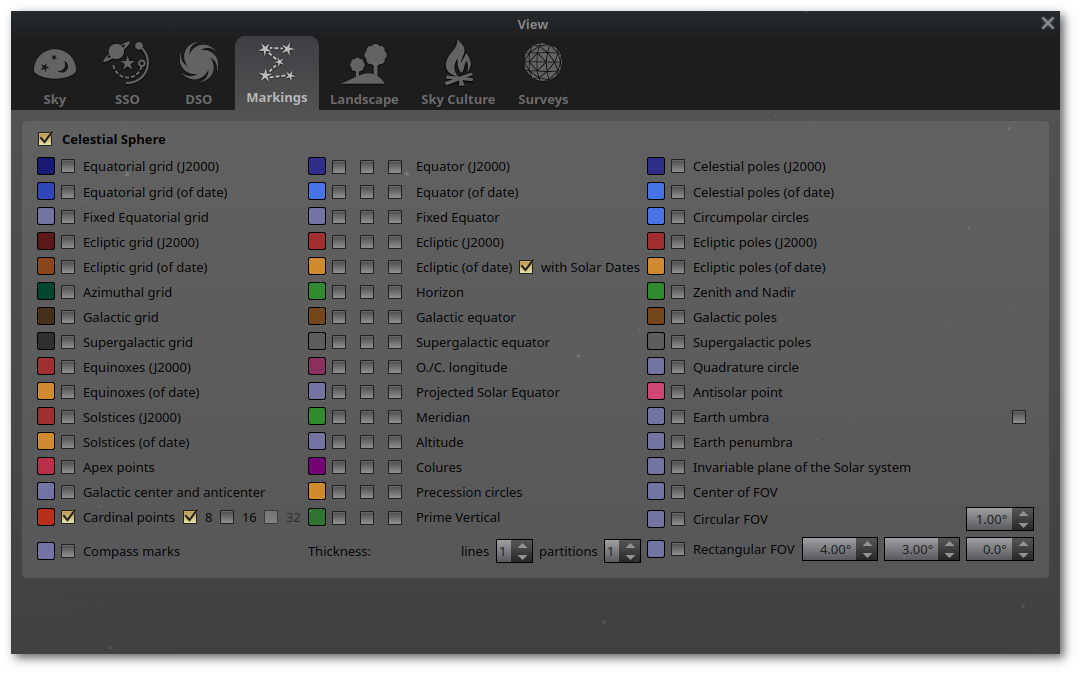This screenshot has height=673, width=1079.
Task: Check the 16 cardinal points option
Action: click(x=227, y=517)
